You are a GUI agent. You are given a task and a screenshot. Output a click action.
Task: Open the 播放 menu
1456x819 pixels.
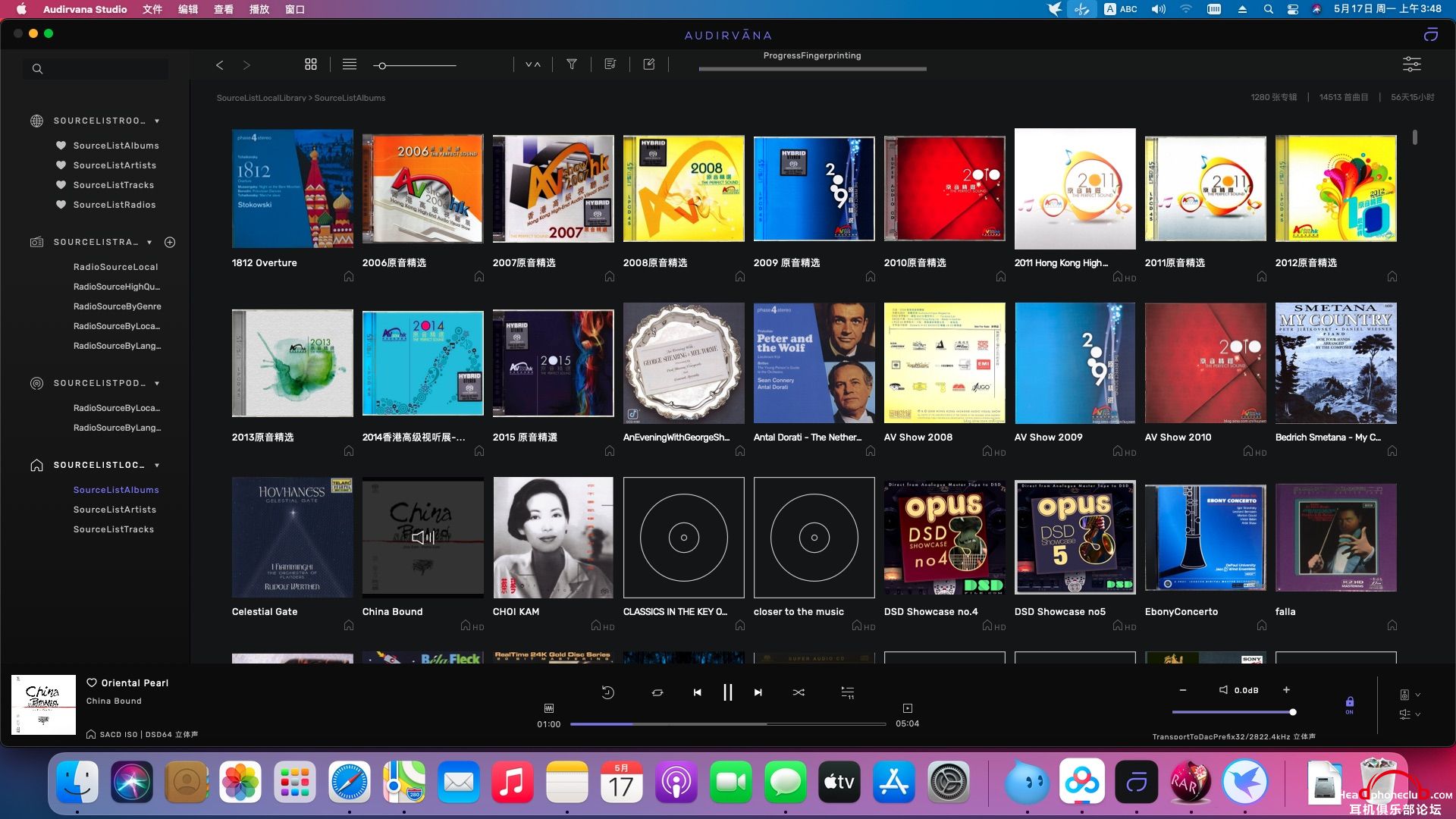(x=259, y=9)
